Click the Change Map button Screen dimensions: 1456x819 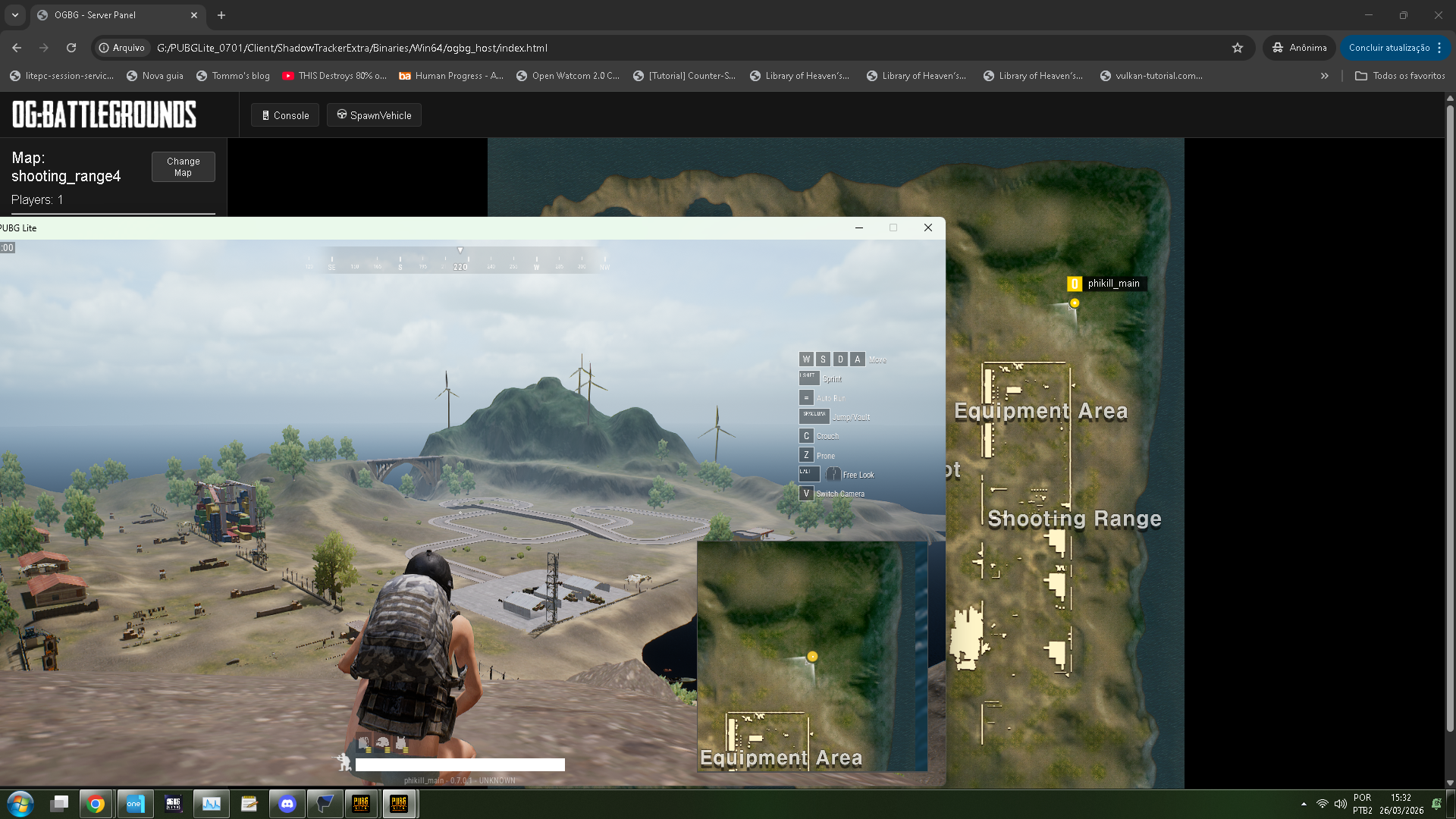184,167
